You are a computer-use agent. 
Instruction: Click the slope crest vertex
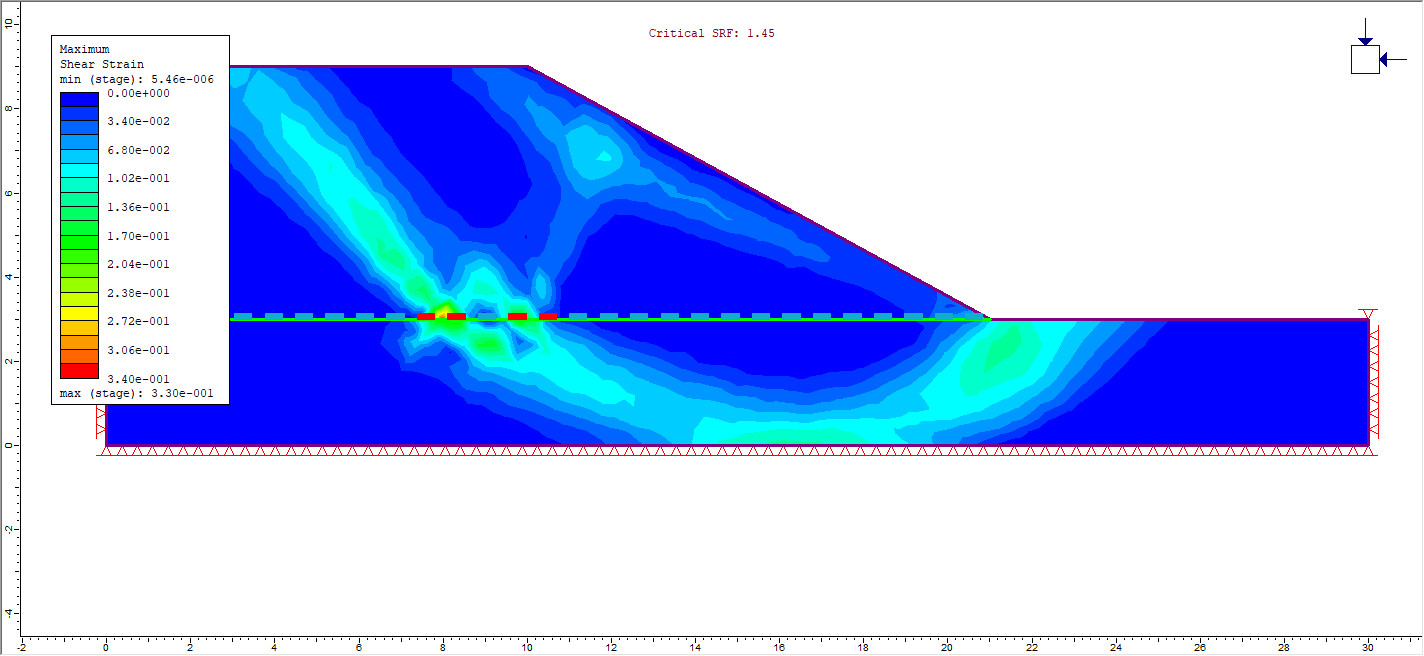(x=528, y=67)
